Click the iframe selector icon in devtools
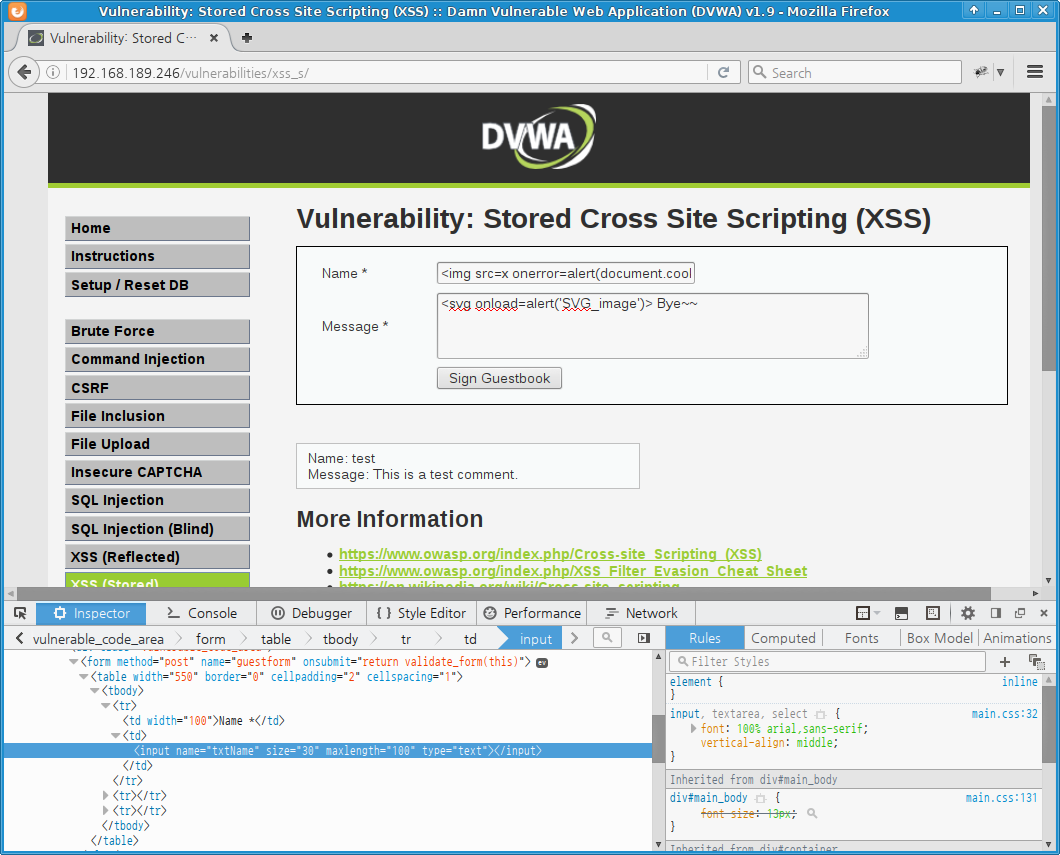Screen dimensions: 1060x855 (863, 613)
